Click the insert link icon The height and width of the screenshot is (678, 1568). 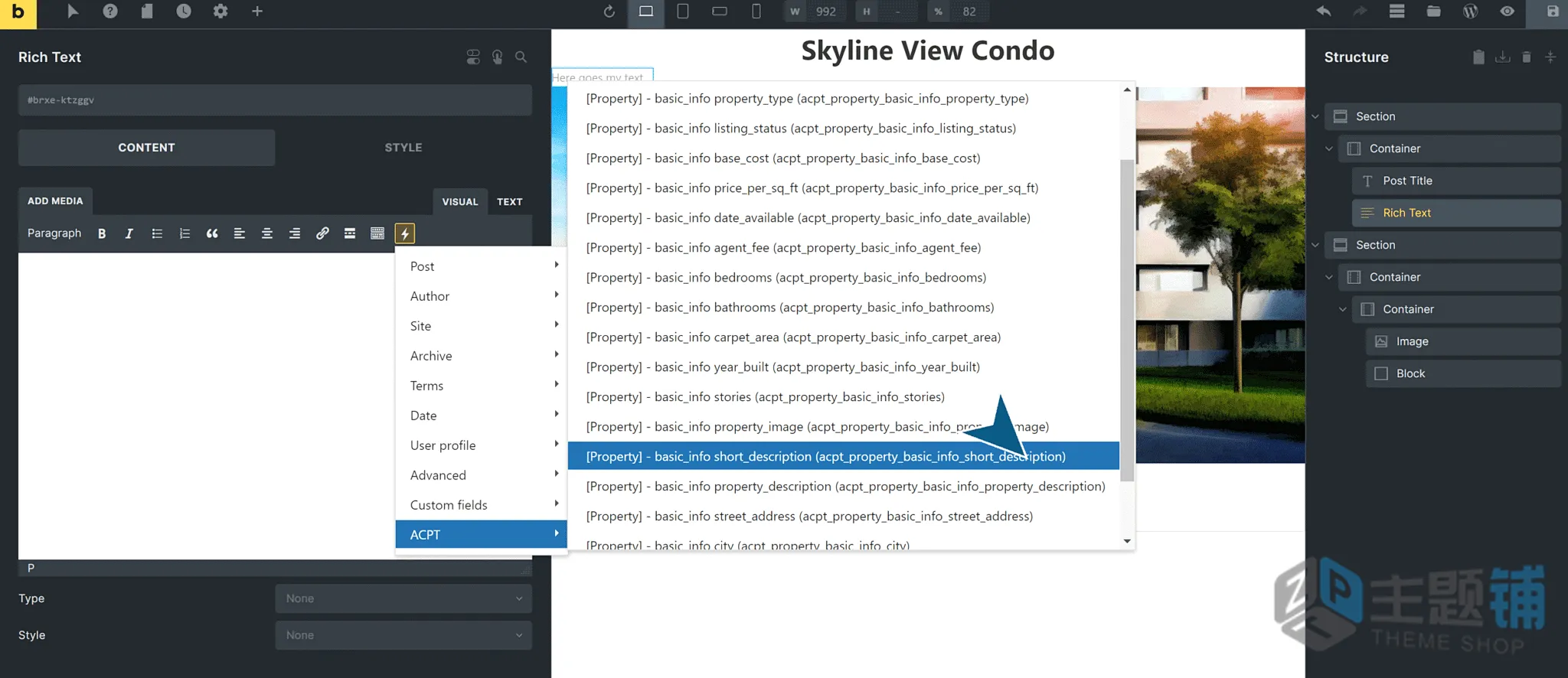(322, 233)
